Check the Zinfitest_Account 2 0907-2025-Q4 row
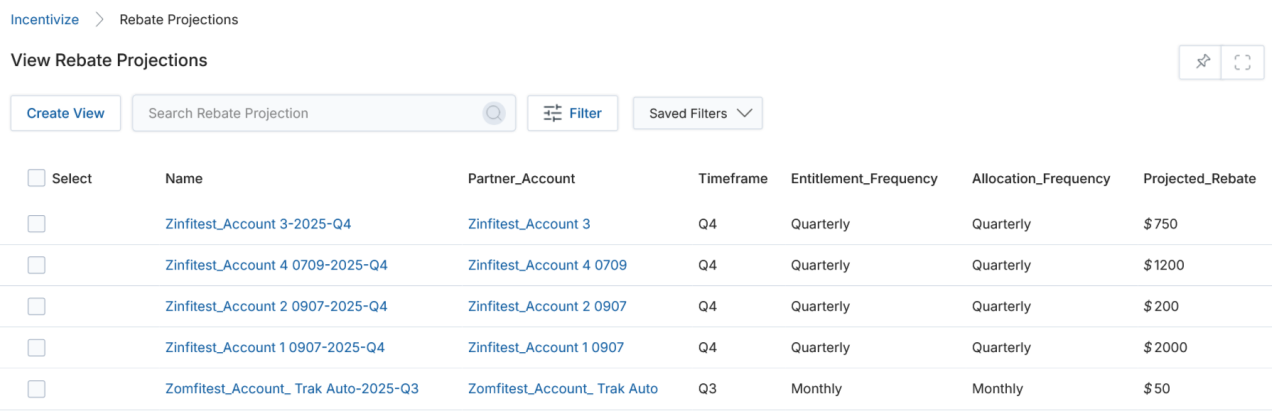Screen dimensions: 1272x418 point(36,306)
